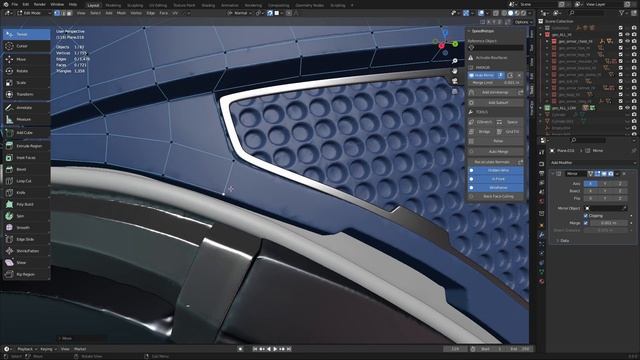Toggle Mirror axis X button
Screen dimensions: 640x360
pyautogui.click(x=590, y=184)
